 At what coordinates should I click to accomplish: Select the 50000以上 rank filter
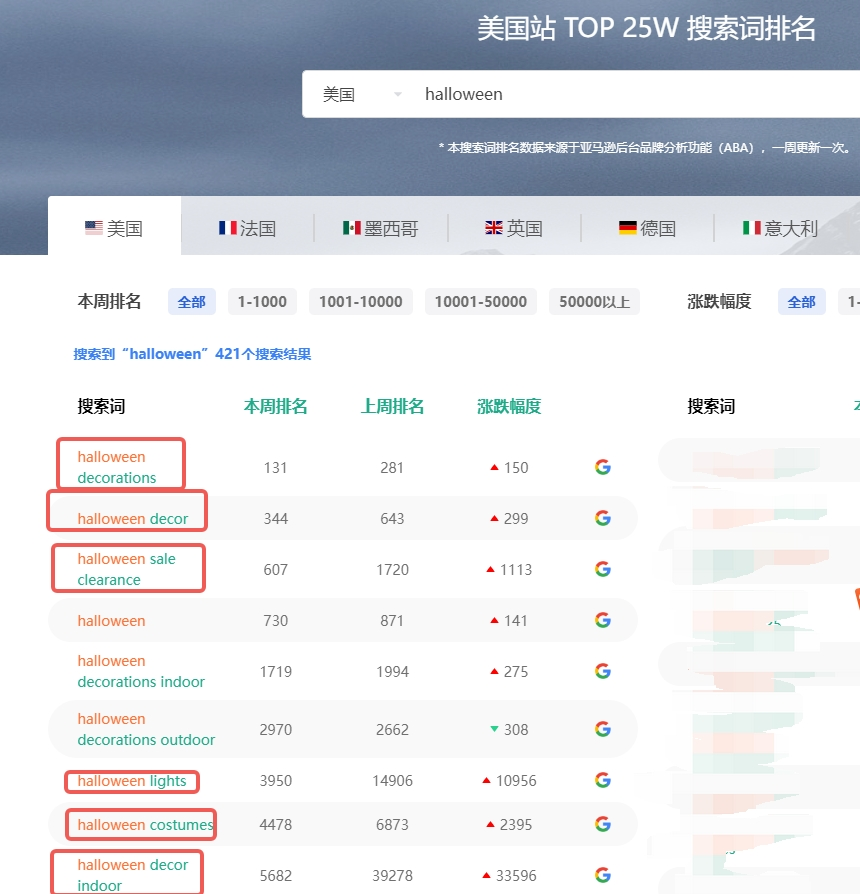(x=594, y=302)
